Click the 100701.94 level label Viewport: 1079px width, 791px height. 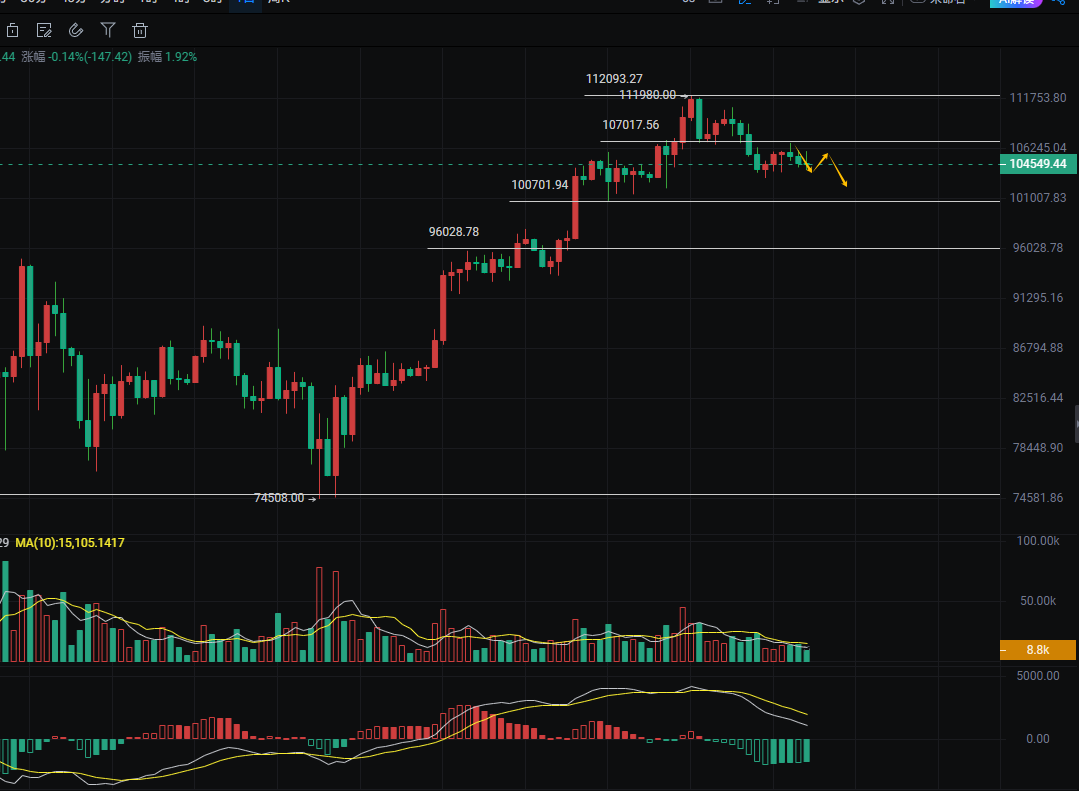(540, 184)
